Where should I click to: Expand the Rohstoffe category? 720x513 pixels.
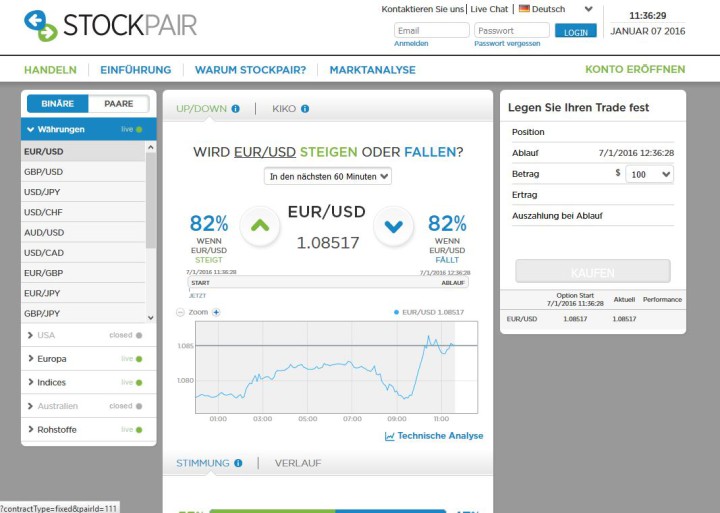tap(89, 430)
